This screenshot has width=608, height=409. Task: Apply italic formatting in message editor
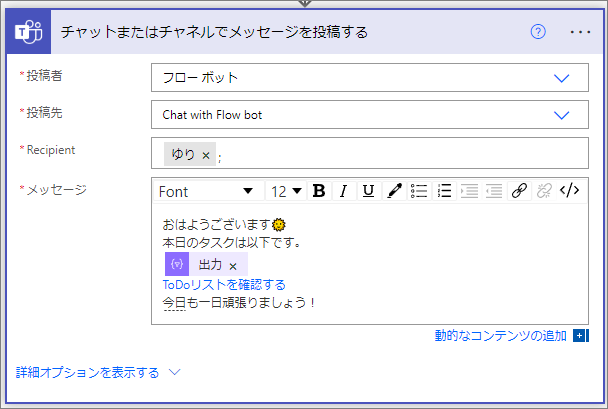pos(343,191)
